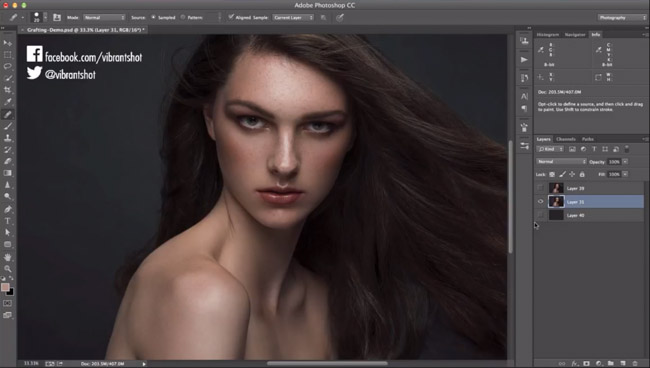
Task: Hide Layer 31 via eye icon
Action: click(540, 202)
